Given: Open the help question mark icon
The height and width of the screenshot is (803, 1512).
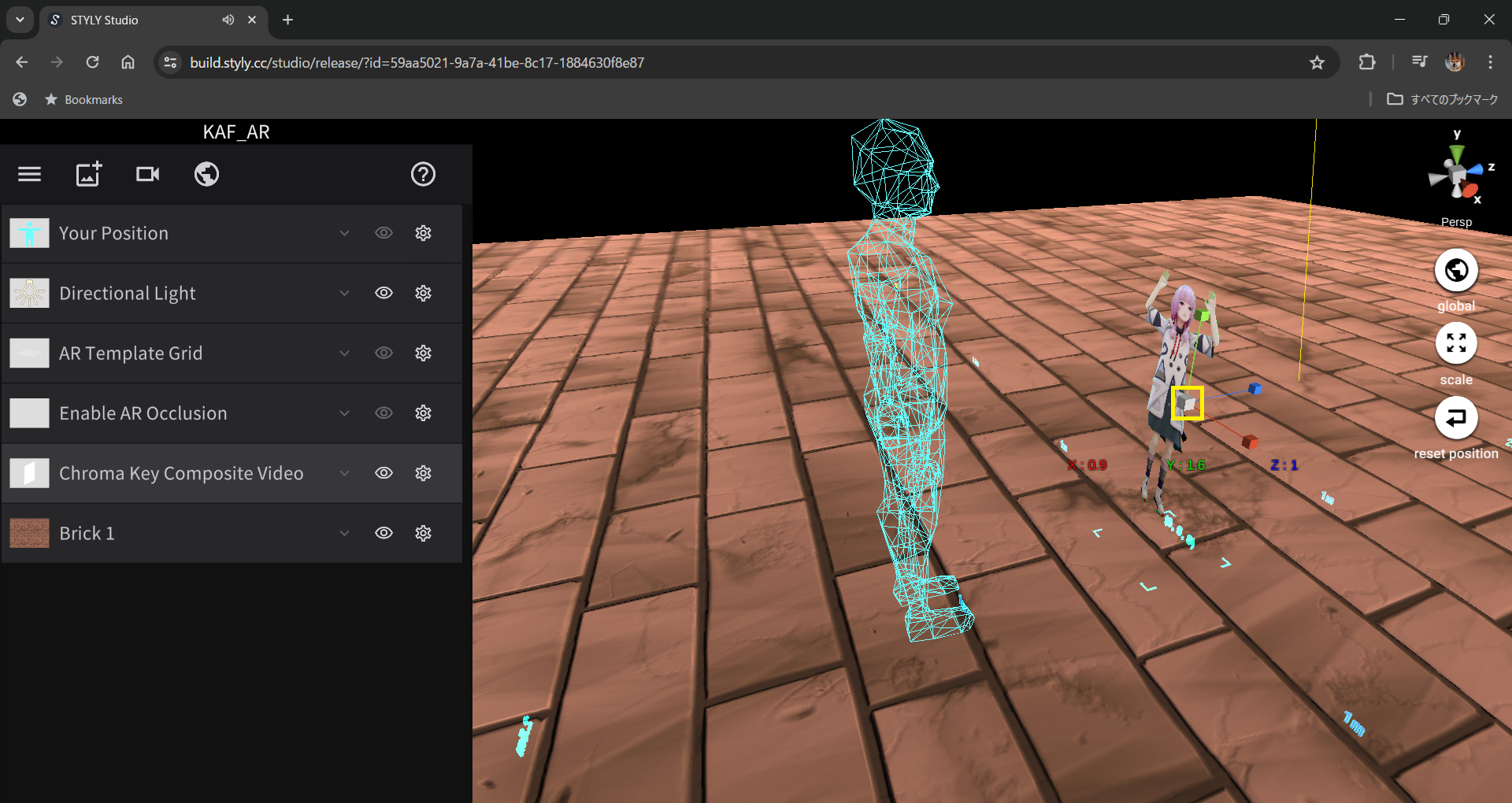Looking at the screenshot, I should tap(423, 174).
